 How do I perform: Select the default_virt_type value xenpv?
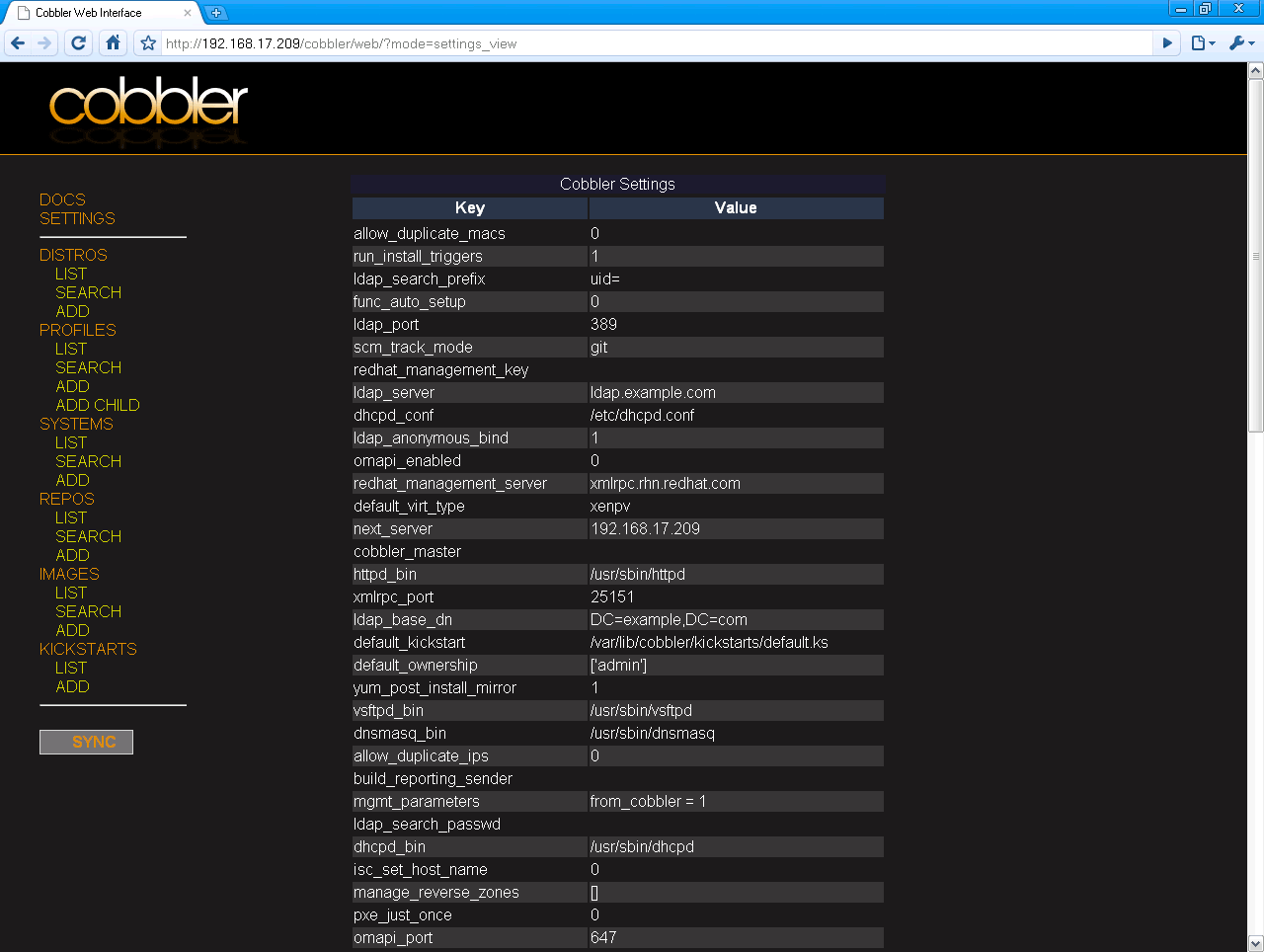click(x=610, y=507)
